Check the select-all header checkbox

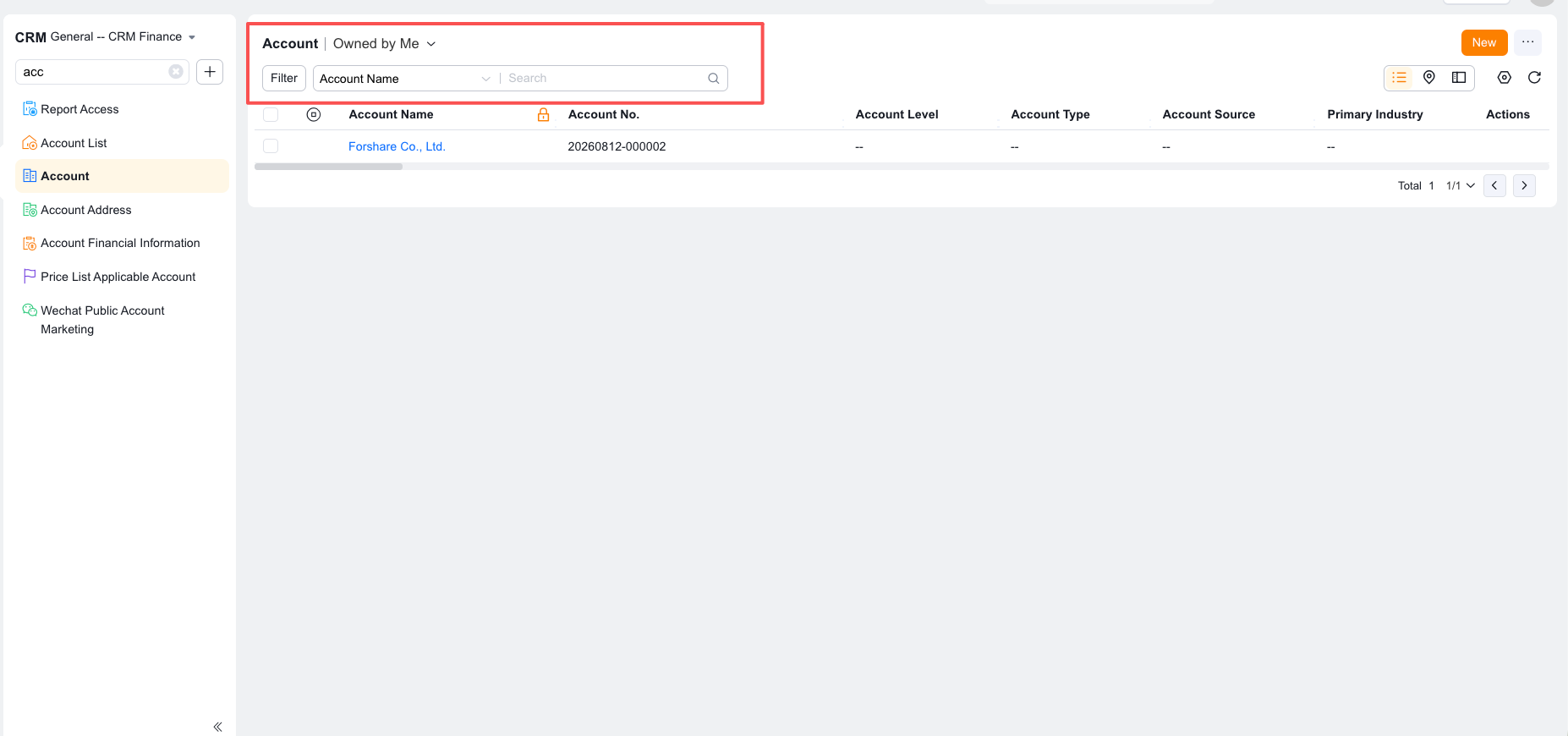[271, 114]
